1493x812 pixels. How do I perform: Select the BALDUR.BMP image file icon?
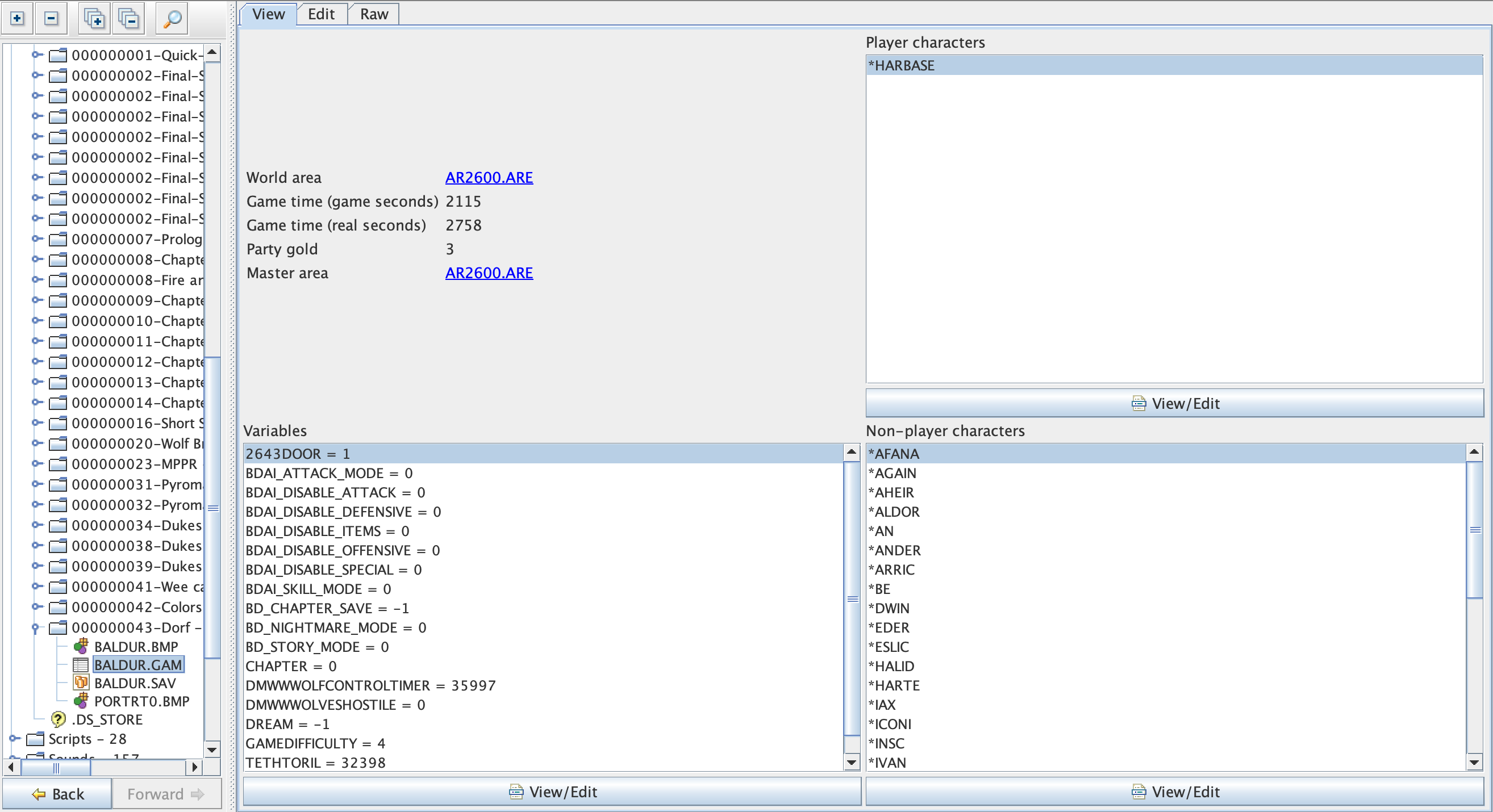point(81,646)
